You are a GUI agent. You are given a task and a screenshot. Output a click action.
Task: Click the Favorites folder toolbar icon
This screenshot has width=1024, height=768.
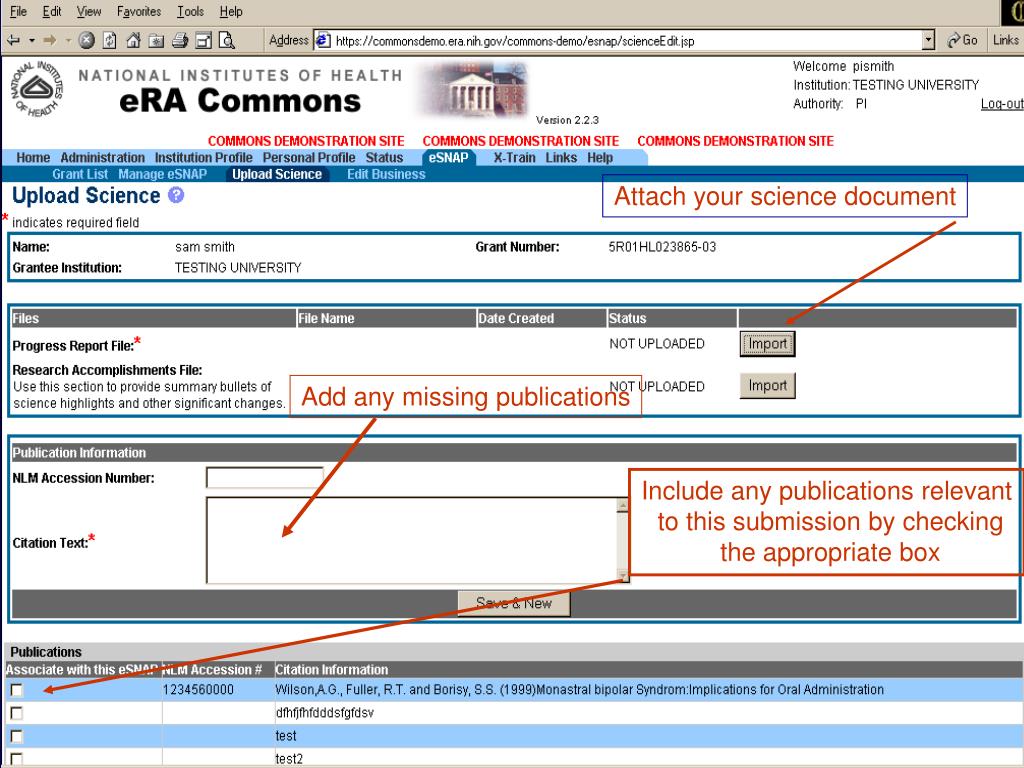point(156,40)
